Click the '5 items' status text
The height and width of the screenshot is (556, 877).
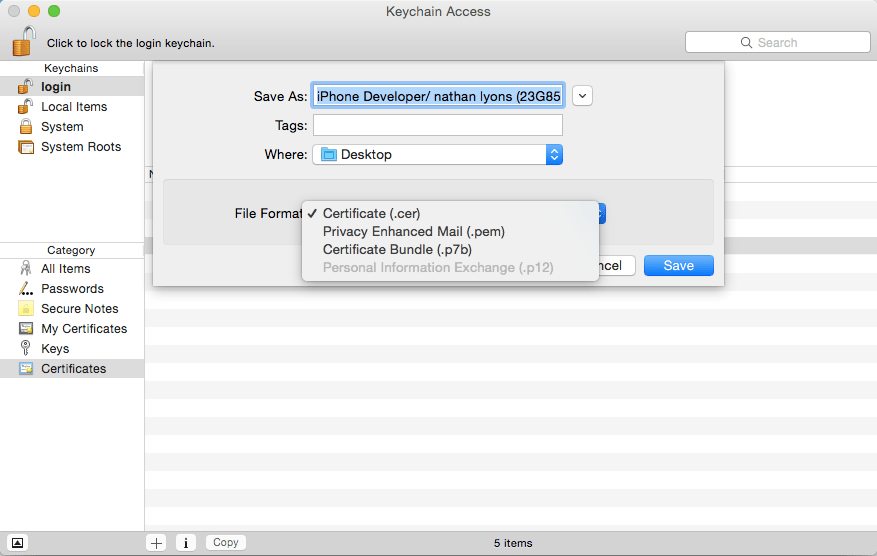pyautogui.click(x=513, y=543)
